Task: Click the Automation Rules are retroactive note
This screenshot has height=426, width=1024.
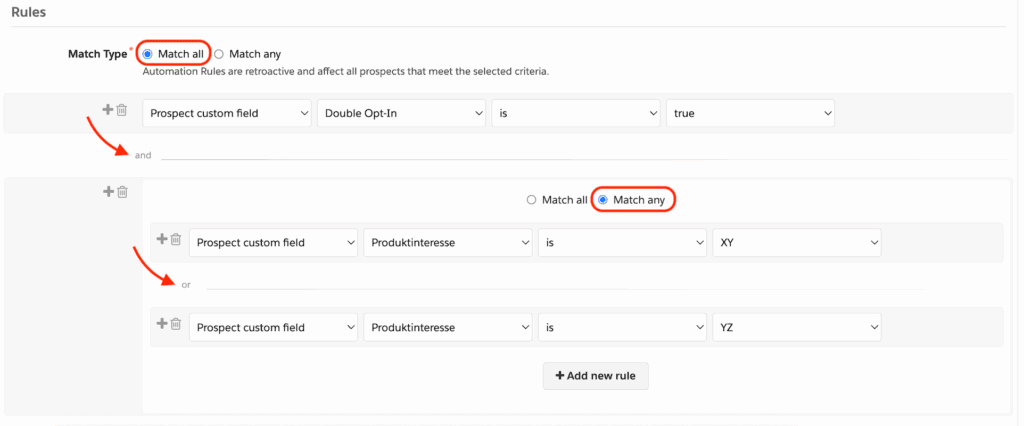Action: pos(345,71)
